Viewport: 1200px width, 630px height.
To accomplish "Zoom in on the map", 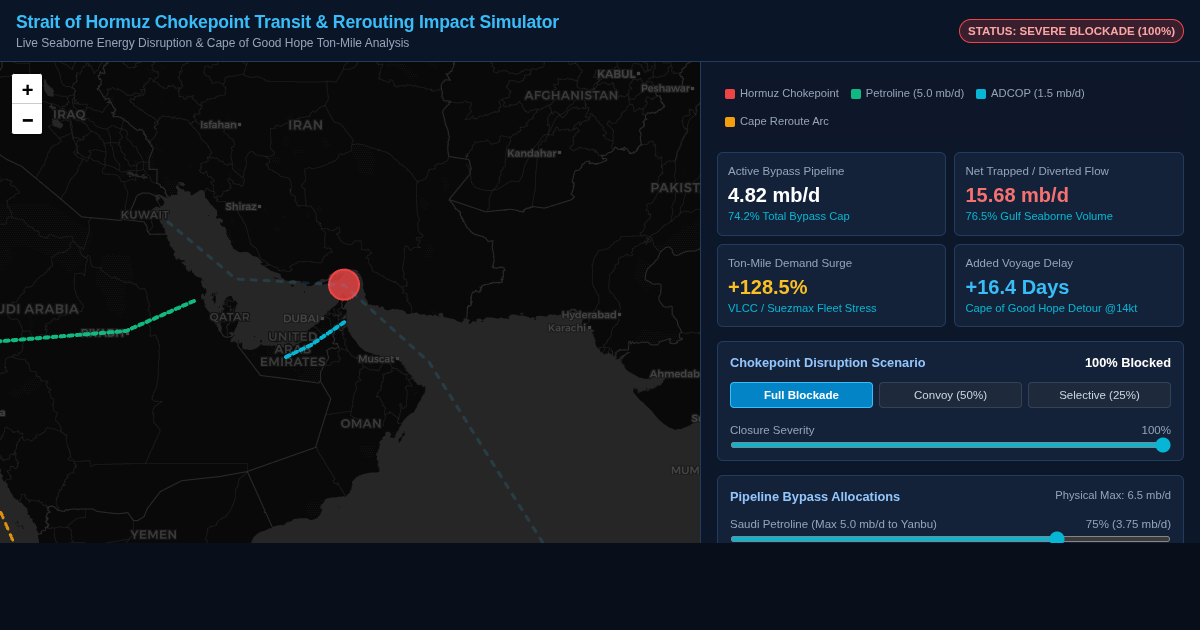I will [x=27, y=89].
